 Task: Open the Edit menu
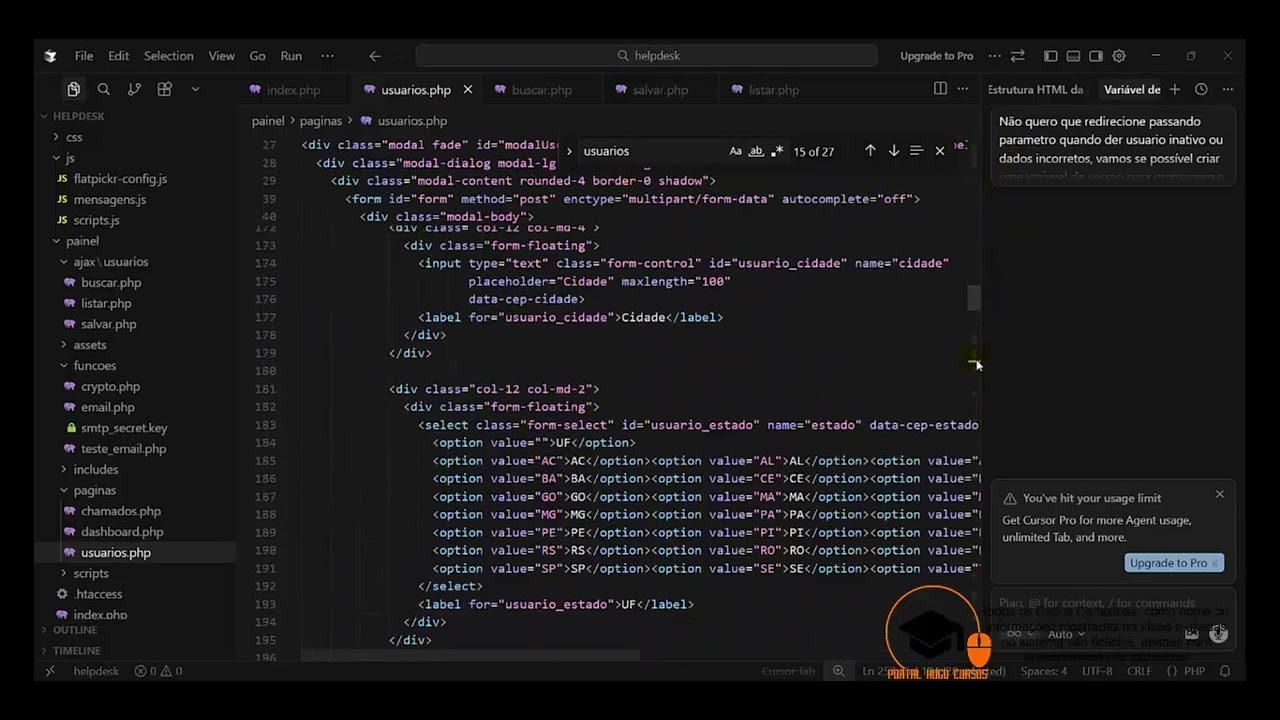tap(119, 56)
